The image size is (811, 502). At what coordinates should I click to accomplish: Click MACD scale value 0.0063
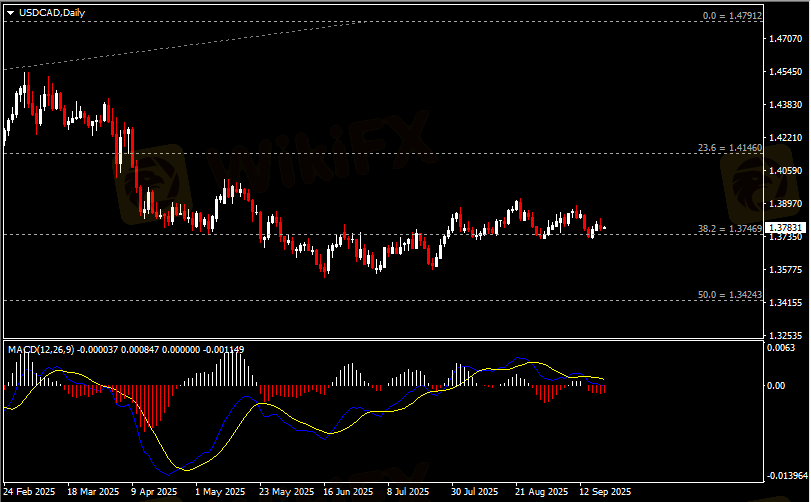click(780, 348)
